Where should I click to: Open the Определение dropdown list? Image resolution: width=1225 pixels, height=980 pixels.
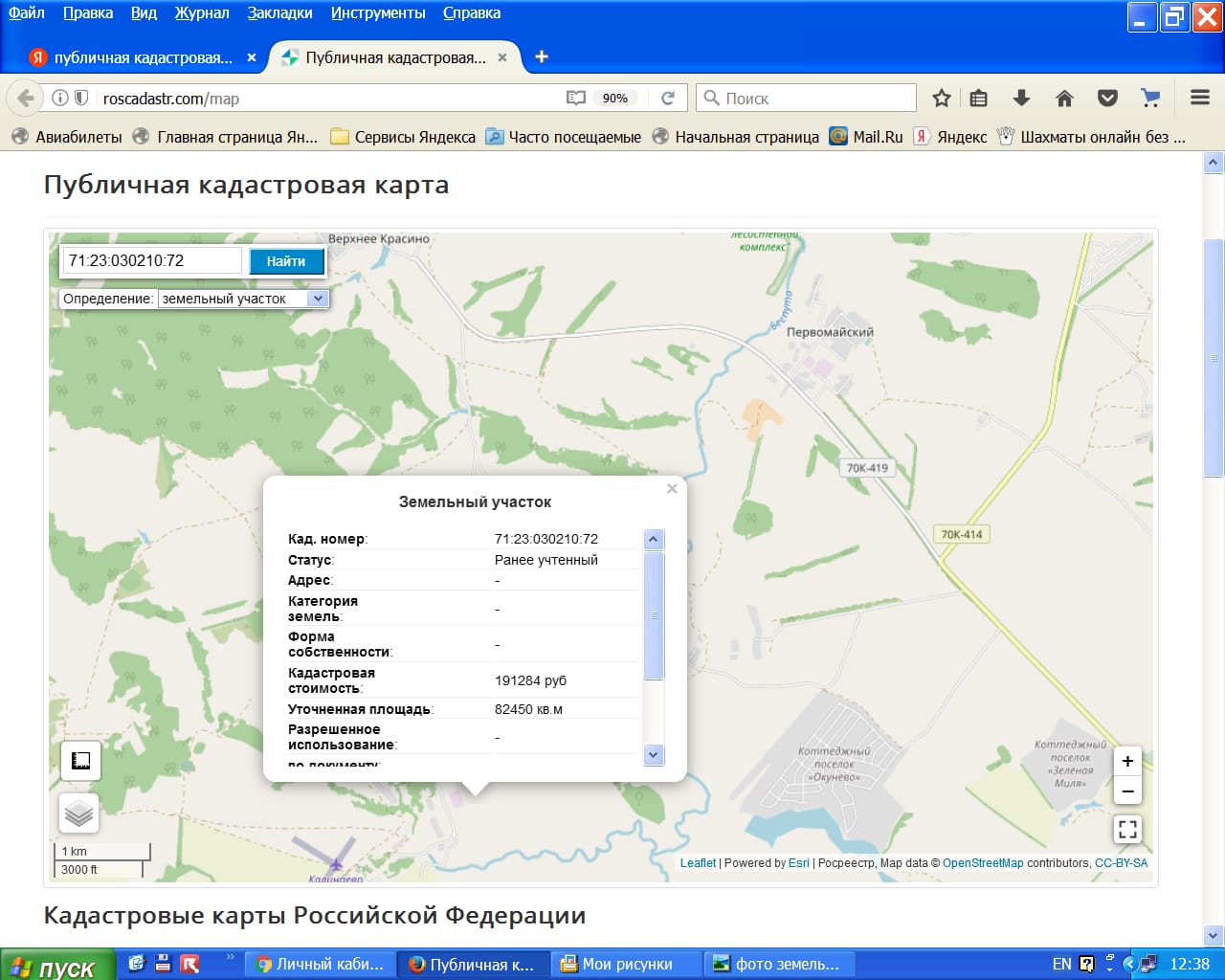pos(319,299)
